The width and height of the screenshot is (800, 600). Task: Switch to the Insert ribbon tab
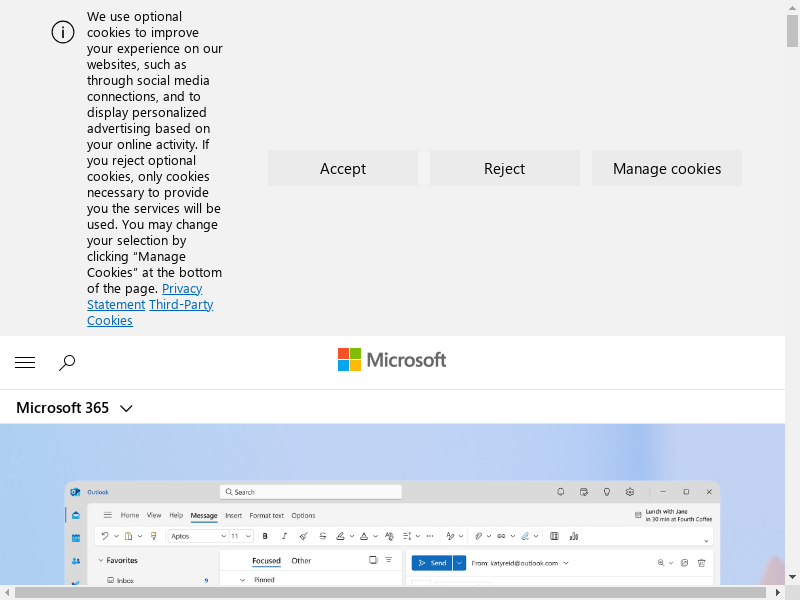click(233, 516)
